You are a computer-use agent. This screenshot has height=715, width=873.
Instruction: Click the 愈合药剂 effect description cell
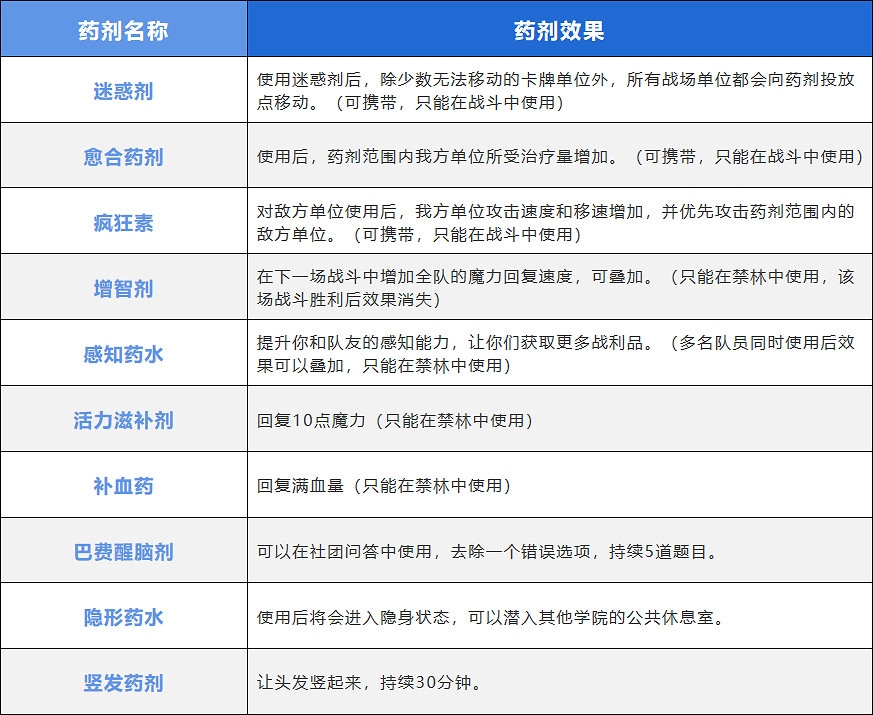(x=560, y=156)
